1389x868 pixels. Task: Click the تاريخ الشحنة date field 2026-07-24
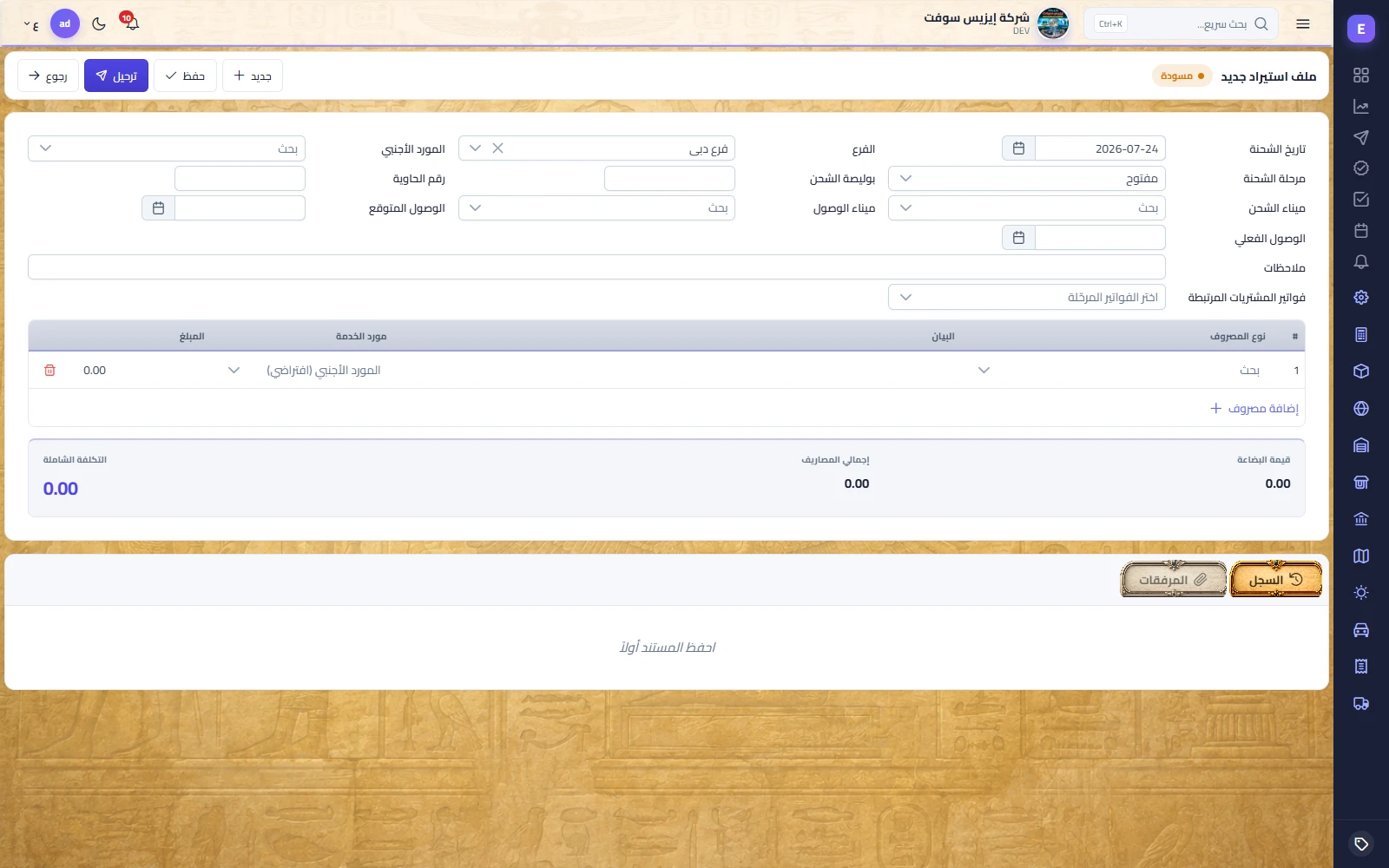point(1100,148)
